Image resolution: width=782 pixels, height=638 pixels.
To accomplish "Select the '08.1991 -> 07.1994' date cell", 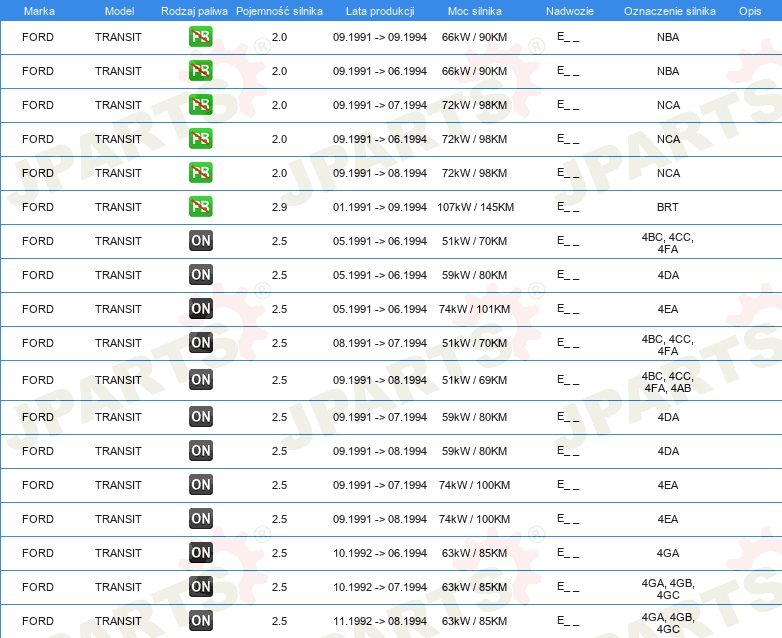I will point(380,343).
